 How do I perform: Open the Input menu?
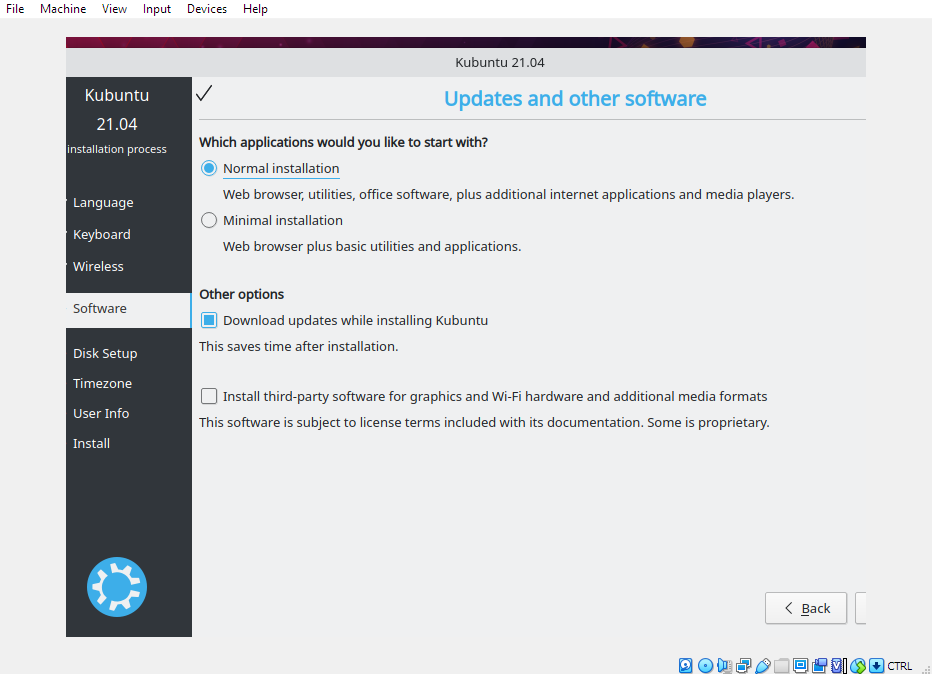(x=156, y=9)
